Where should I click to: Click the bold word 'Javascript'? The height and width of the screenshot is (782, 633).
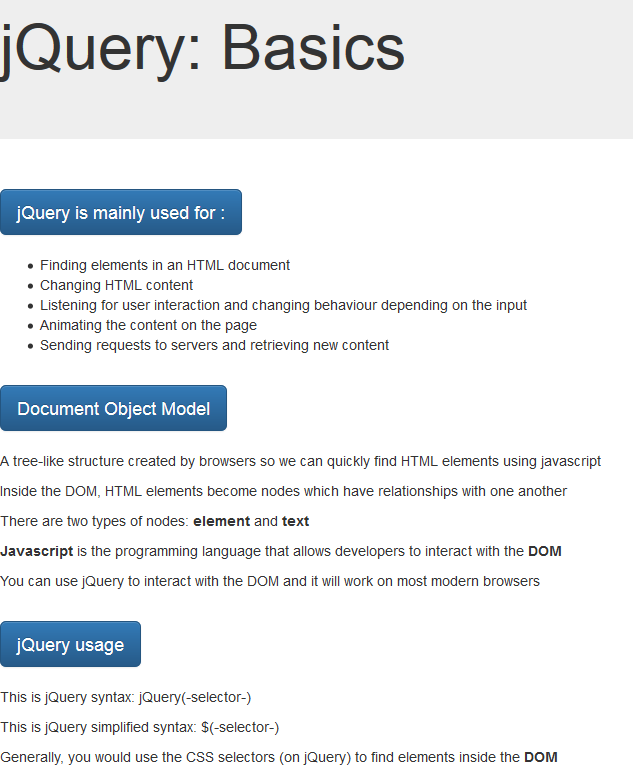[36, 551]
